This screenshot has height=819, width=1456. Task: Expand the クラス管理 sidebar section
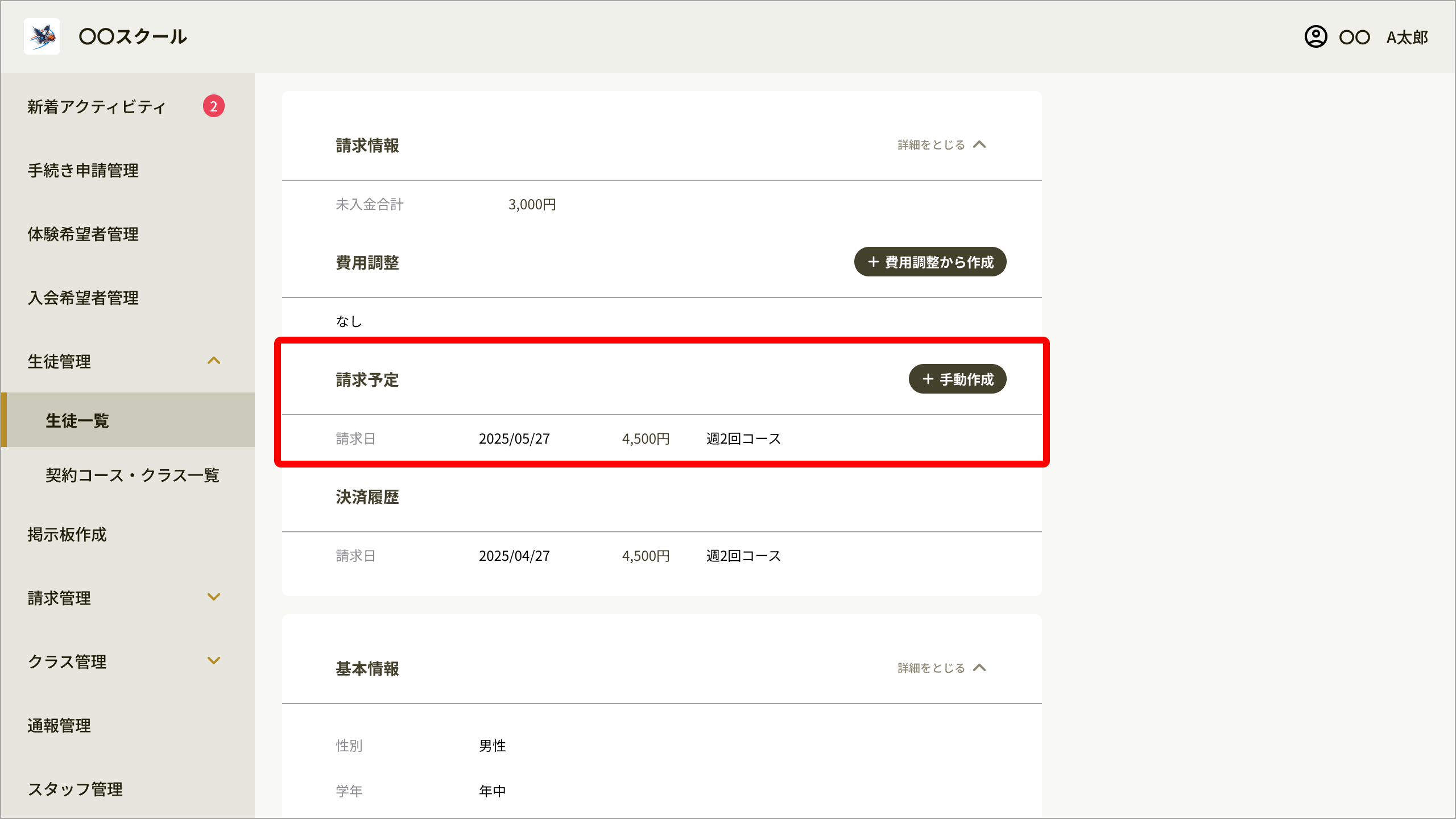point(213,660)
